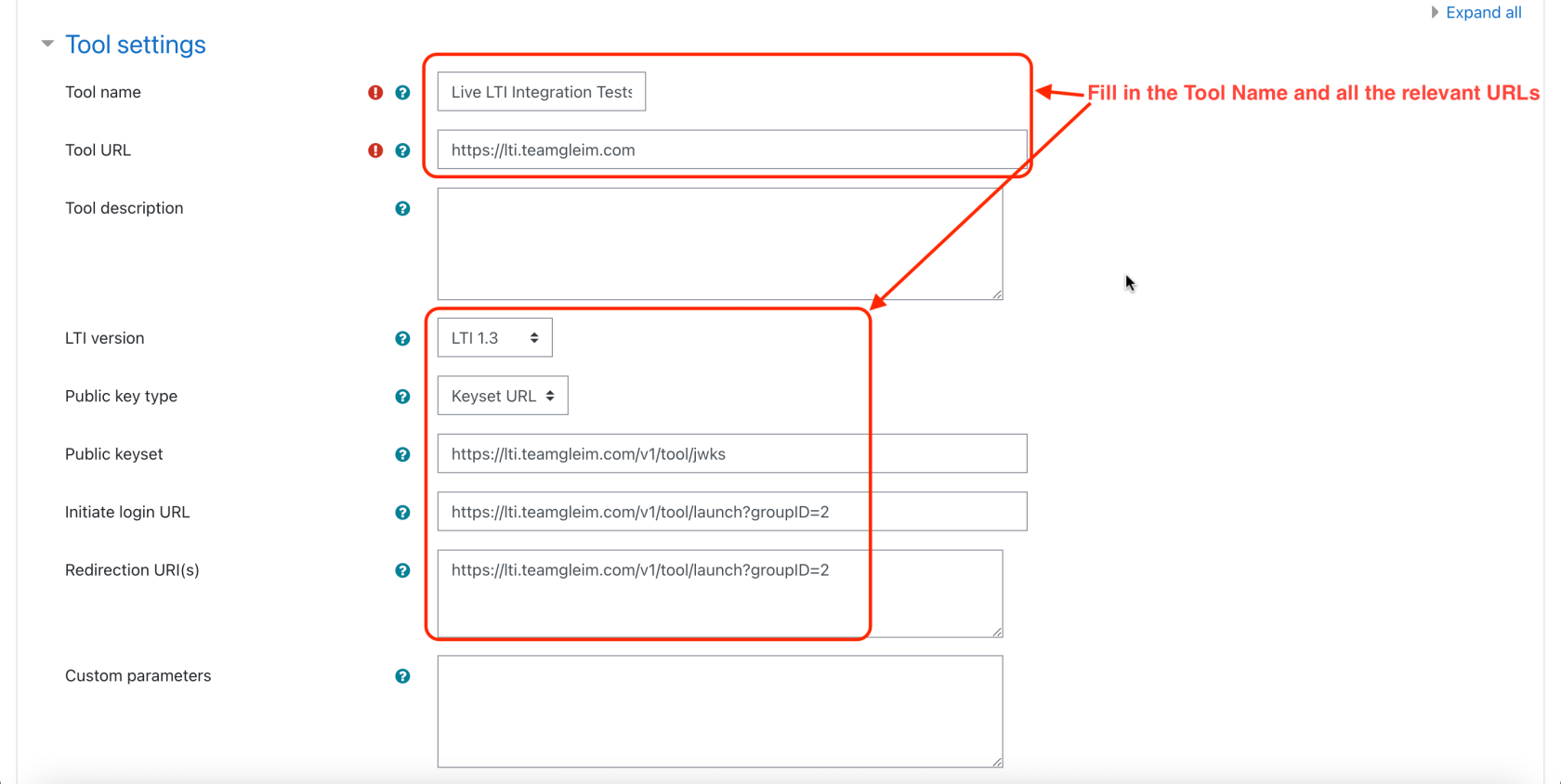1561x784 pixels.
Task: Click required warning icon beside Tool URL
Action: tap(375, 150)
